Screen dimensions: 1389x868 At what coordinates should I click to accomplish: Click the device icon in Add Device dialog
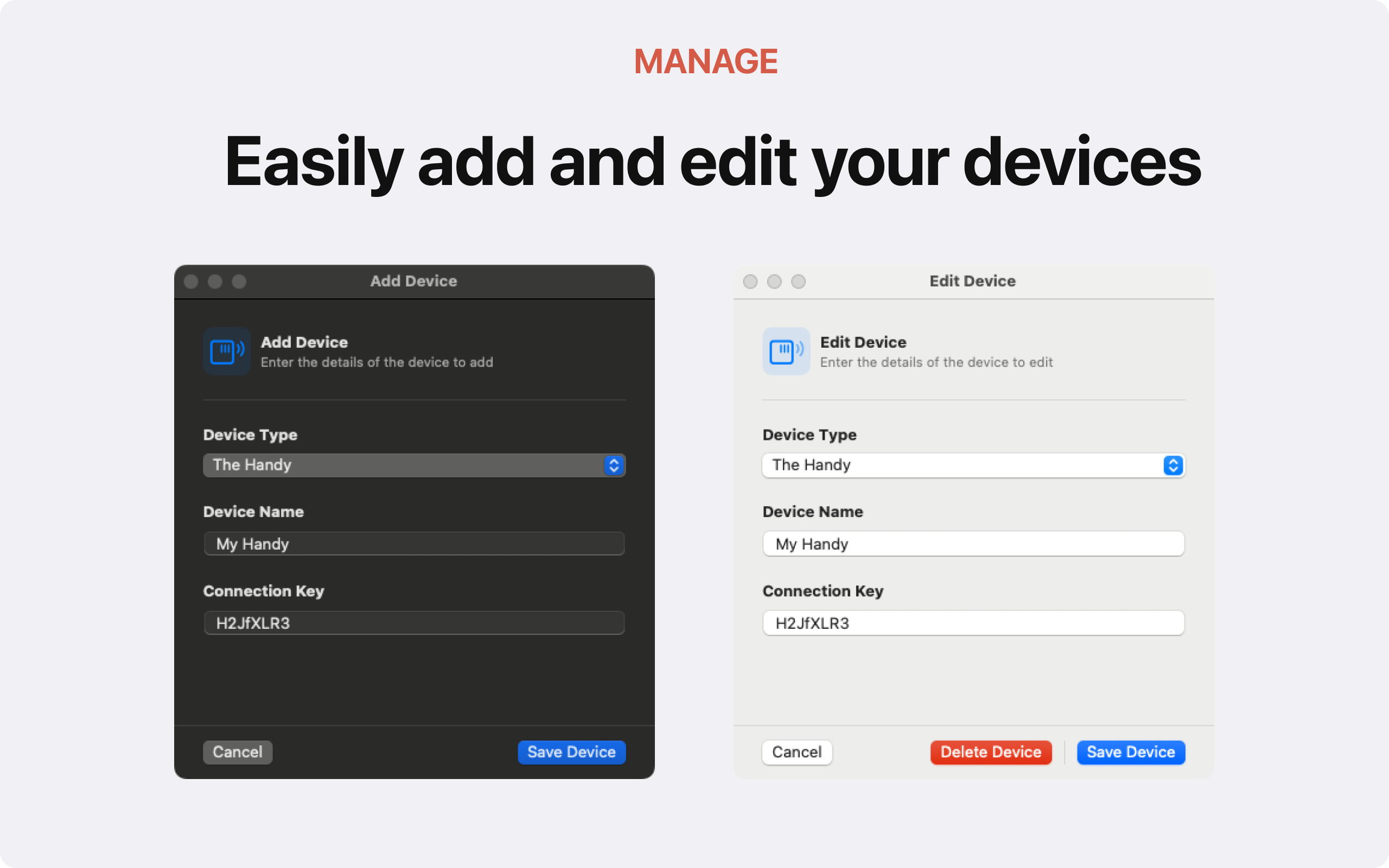(226, 351)
